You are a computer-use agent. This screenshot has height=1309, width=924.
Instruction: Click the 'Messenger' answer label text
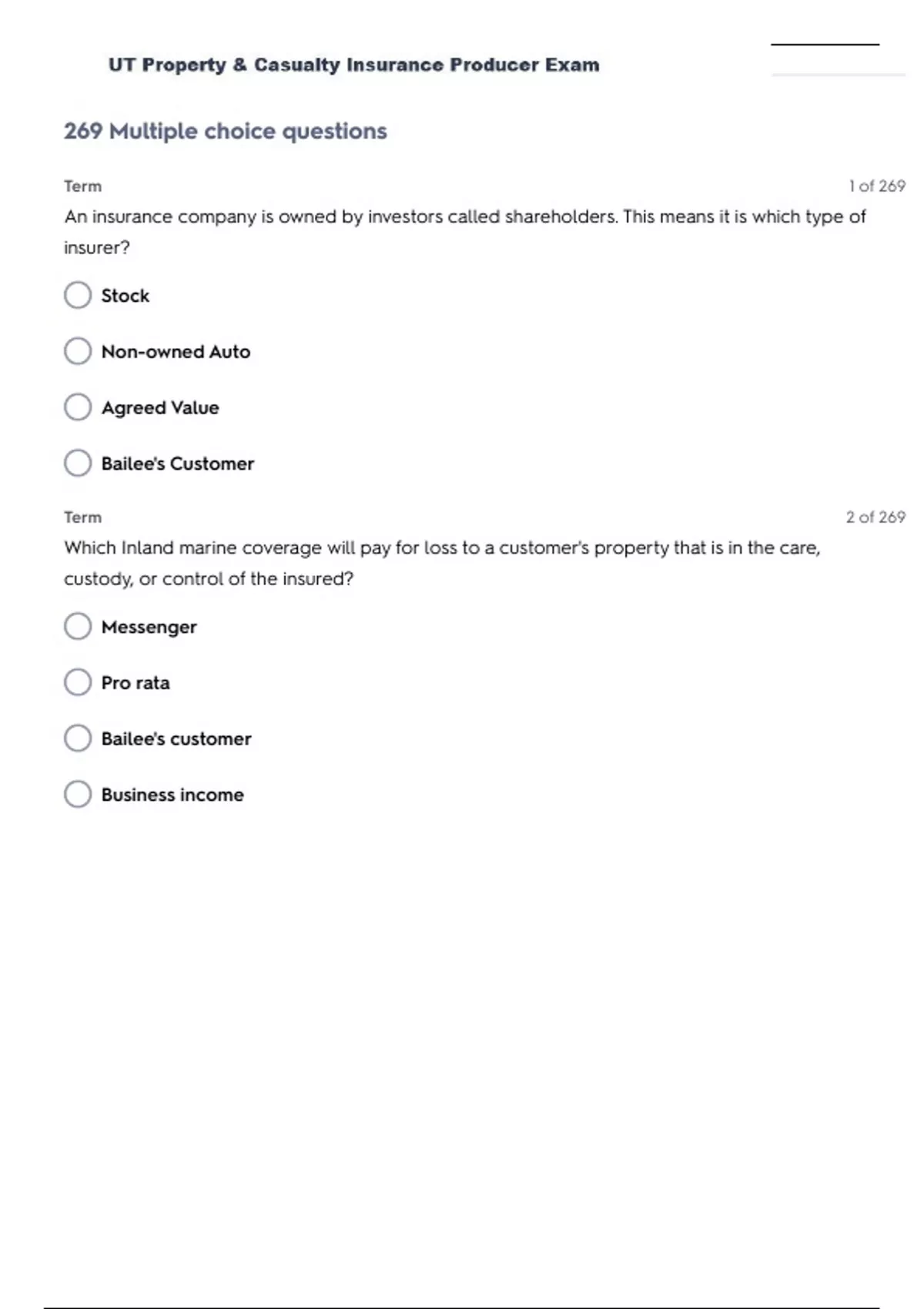pos(149,628)
